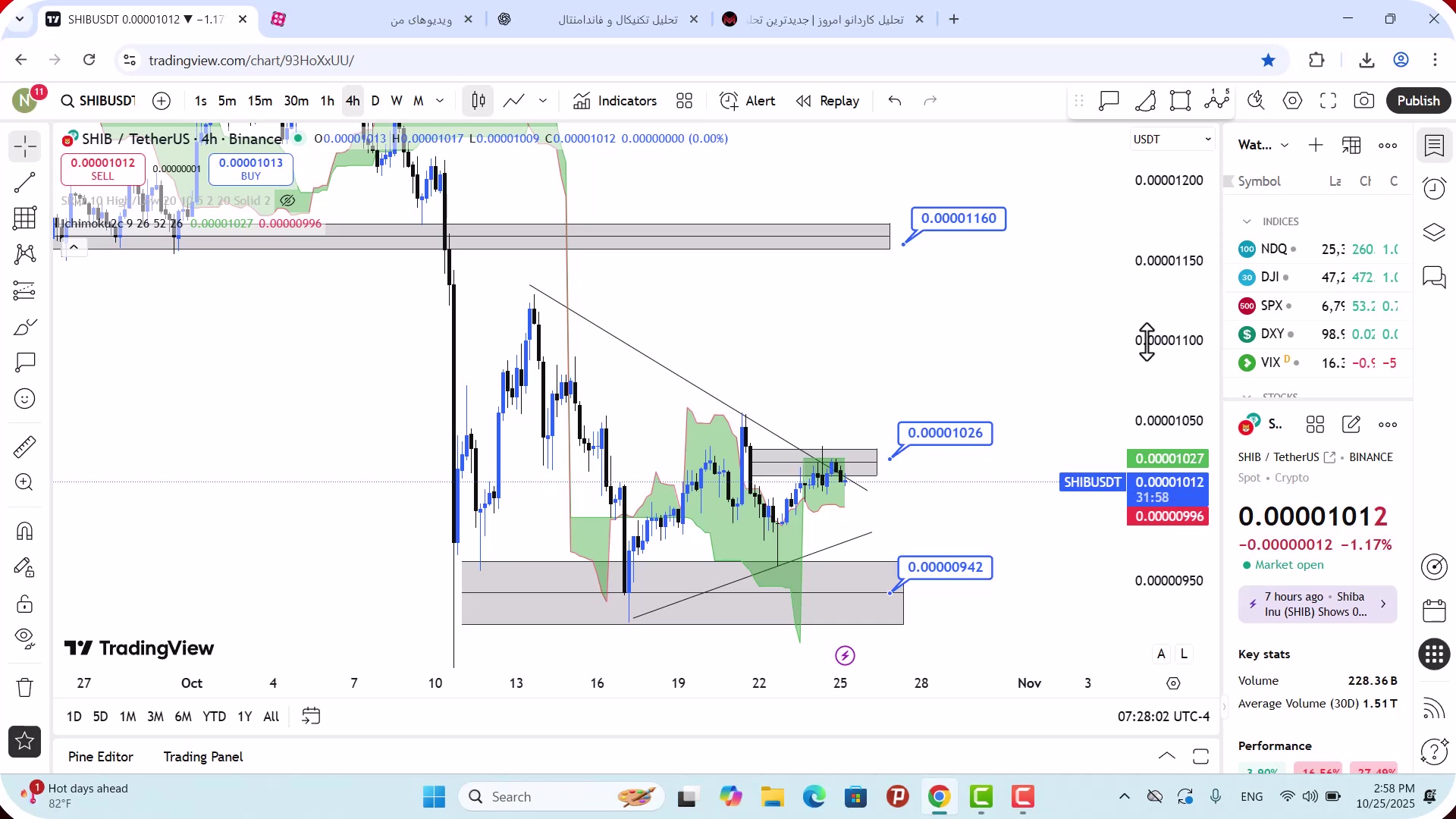Enter fullscreen mode
Screen dimensions: 1456x819
pos(1329,101)
